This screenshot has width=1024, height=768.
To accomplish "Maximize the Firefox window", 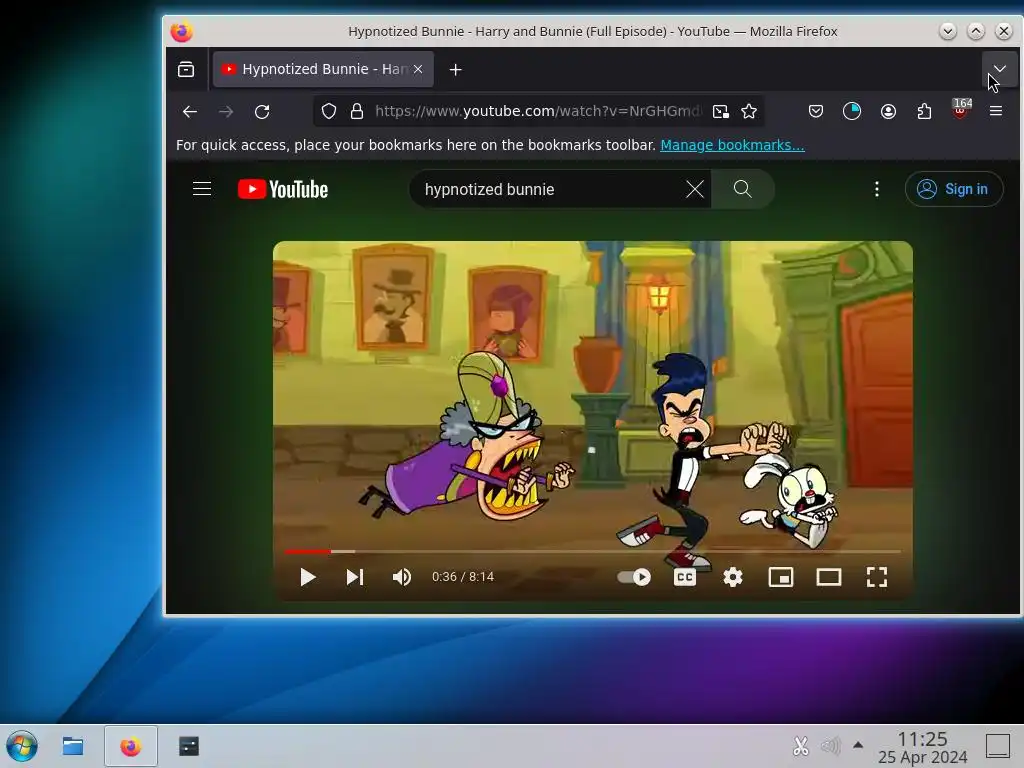I will click(x=976, y=31).
